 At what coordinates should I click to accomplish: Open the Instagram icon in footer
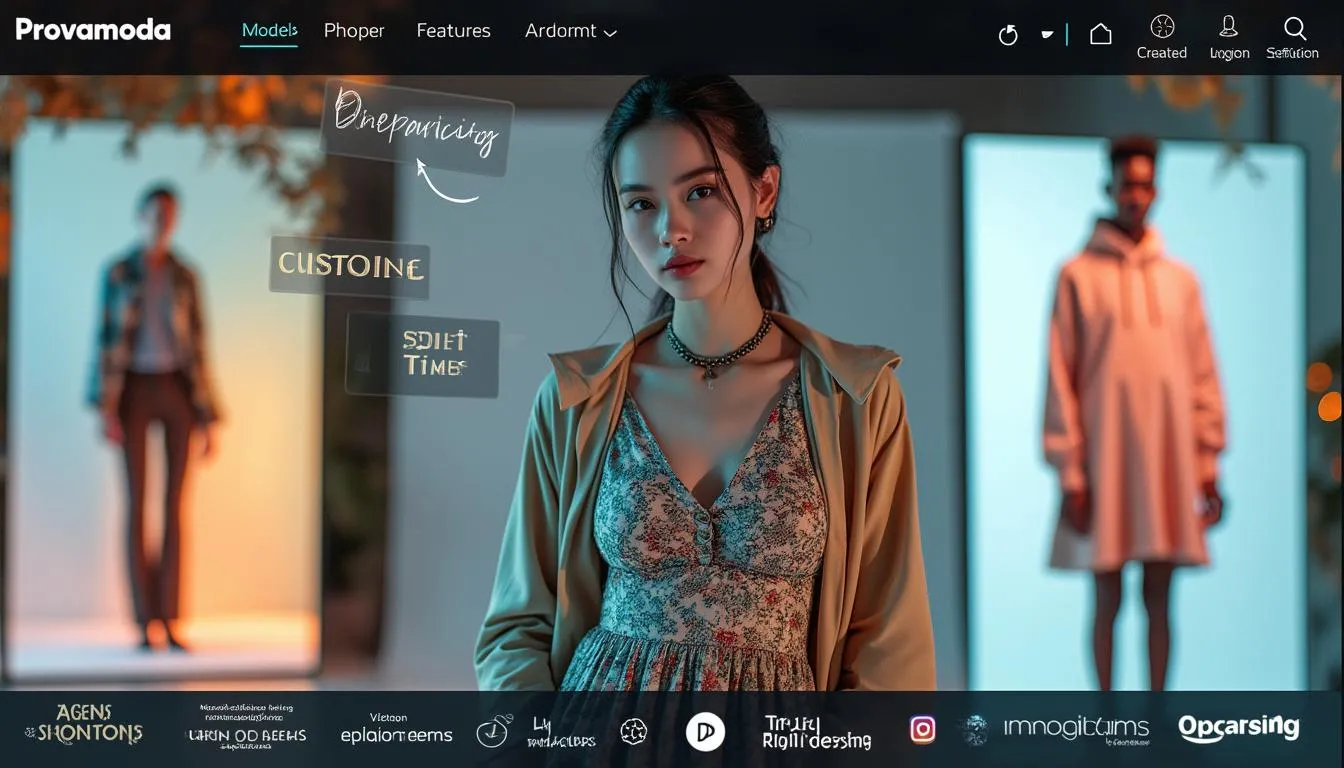coord(922,730)
